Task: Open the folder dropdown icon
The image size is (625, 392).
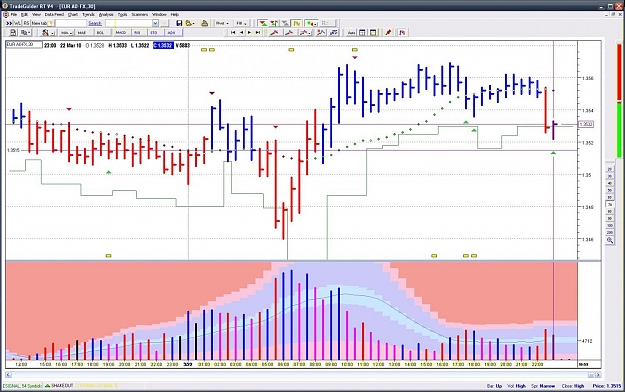Action: point(190,23)
